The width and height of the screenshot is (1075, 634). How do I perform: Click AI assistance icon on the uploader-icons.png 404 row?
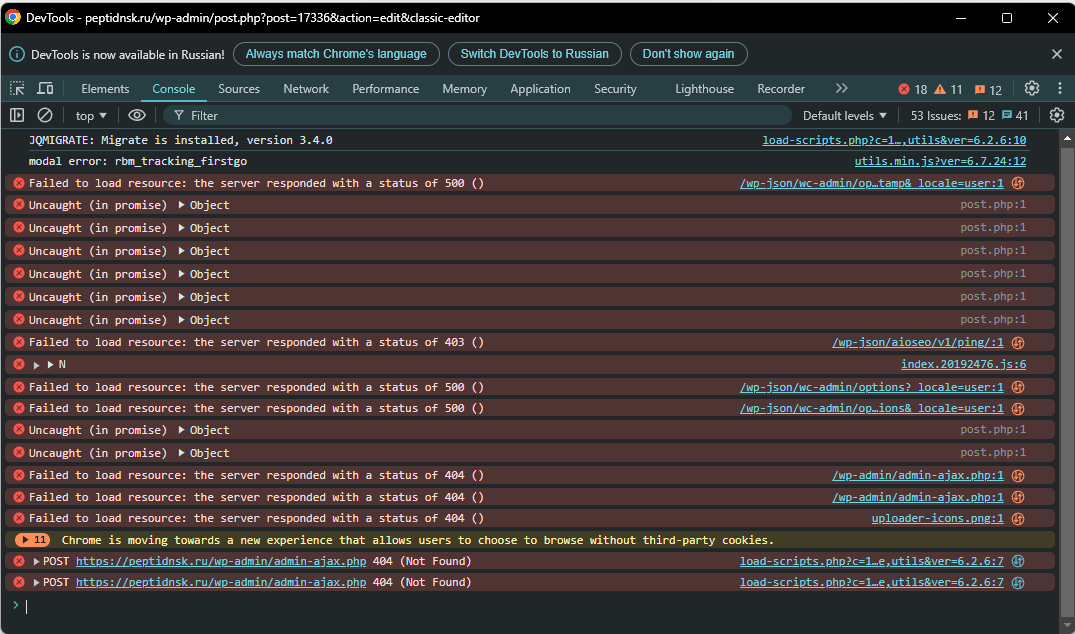1018,519
